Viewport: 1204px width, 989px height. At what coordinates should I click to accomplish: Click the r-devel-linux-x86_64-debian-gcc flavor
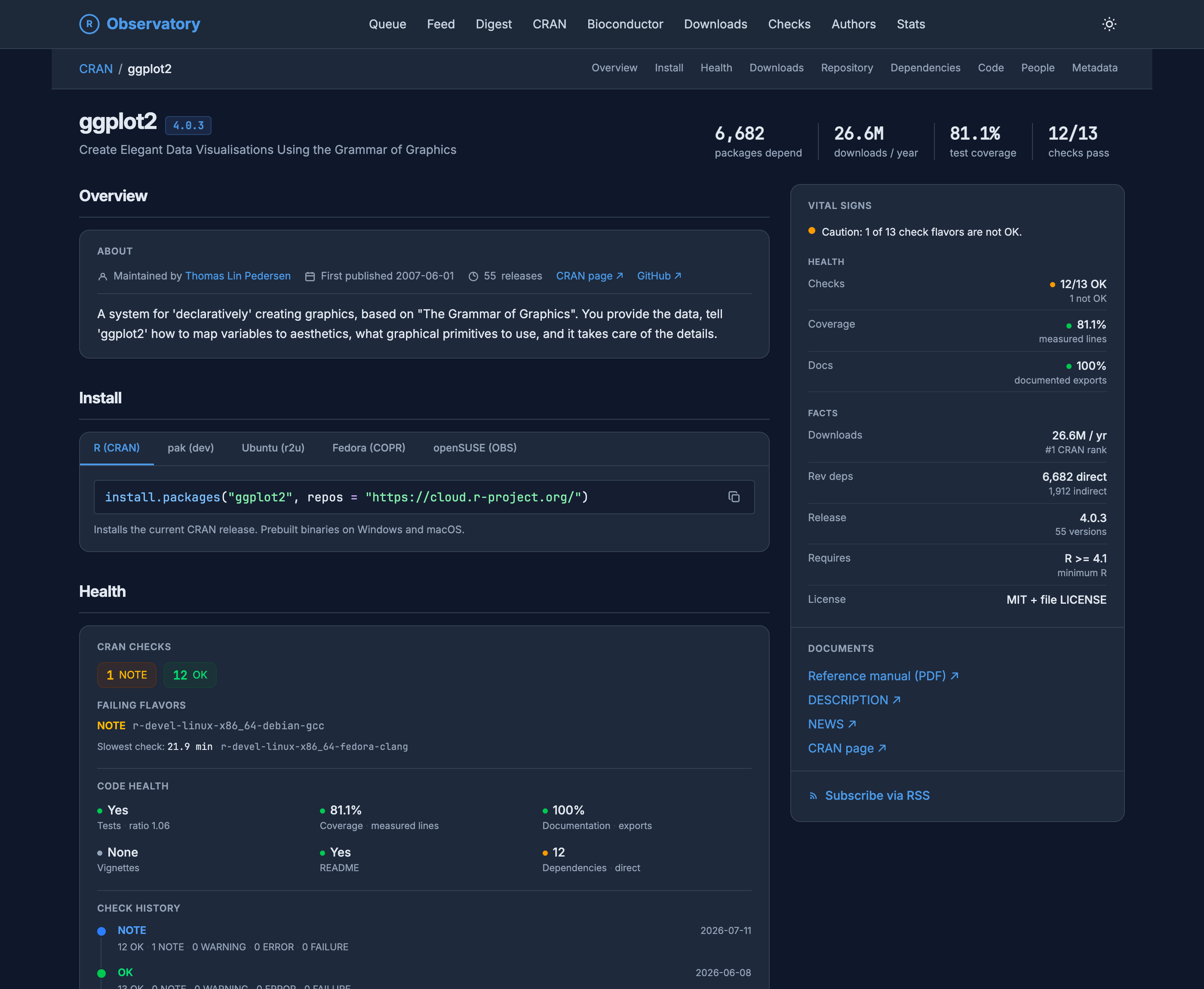click(228, 726)
